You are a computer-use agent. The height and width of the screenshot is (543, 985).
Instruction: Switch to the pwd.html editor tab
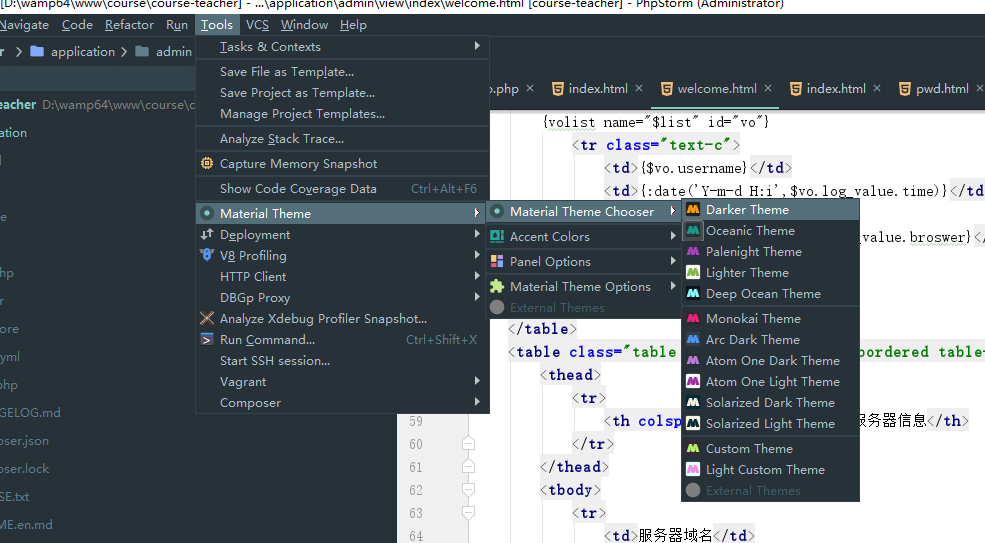tap(942, 89)
